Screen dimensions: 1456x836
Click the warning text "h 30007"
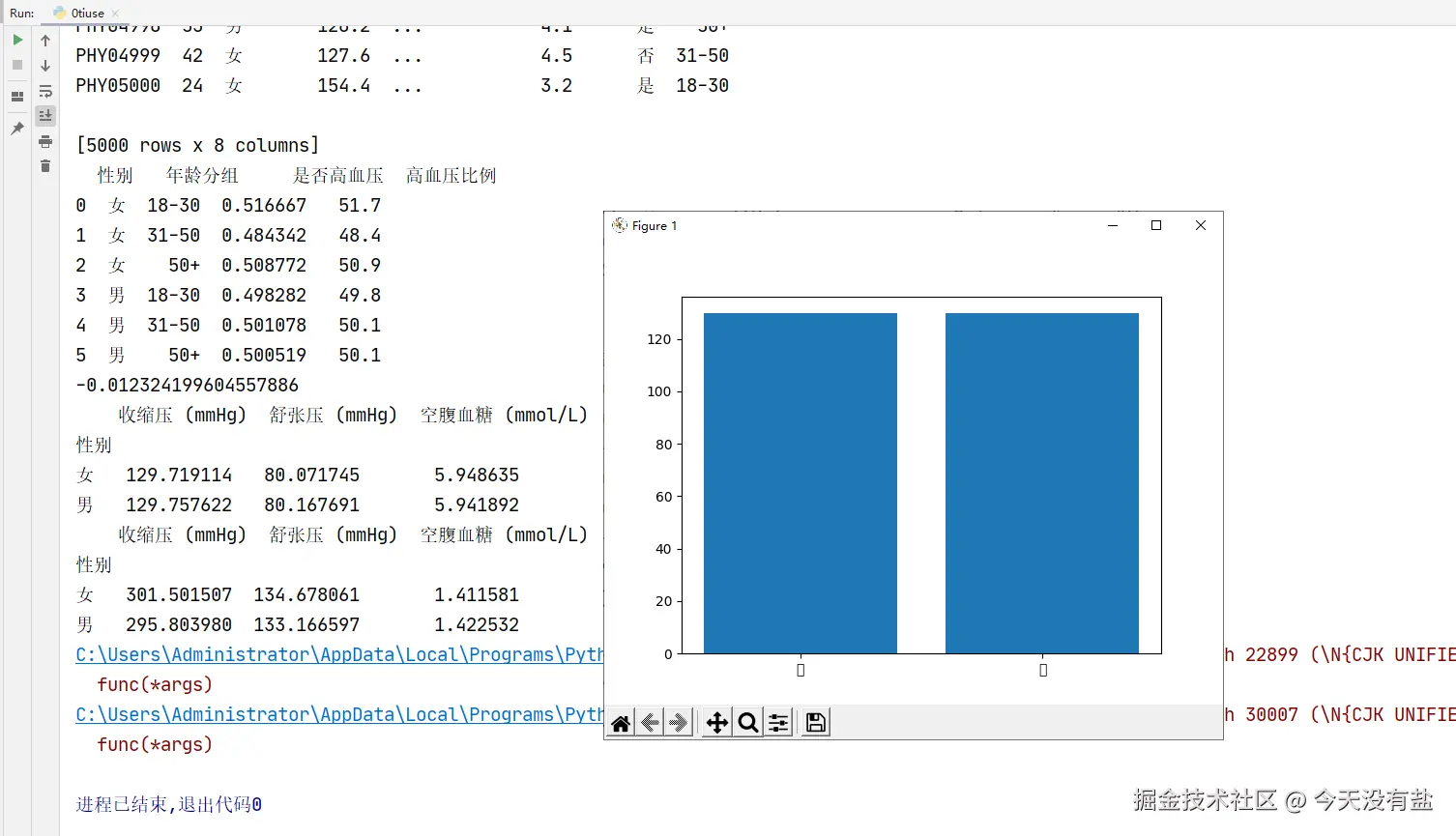click(1261, 714)
